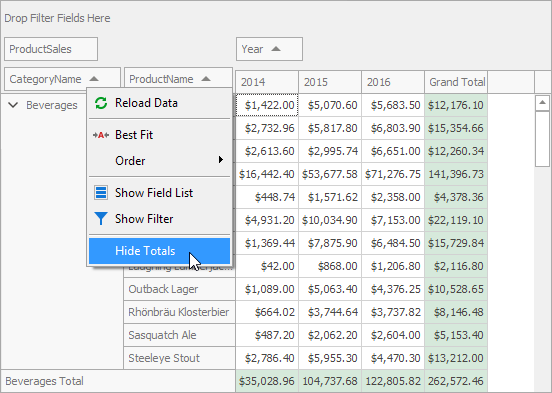Image resolution: width=552 pixels, height=393 pixels.
Task: Select the $1,422.00 cell for 2014
Action: tap(267, 105)
